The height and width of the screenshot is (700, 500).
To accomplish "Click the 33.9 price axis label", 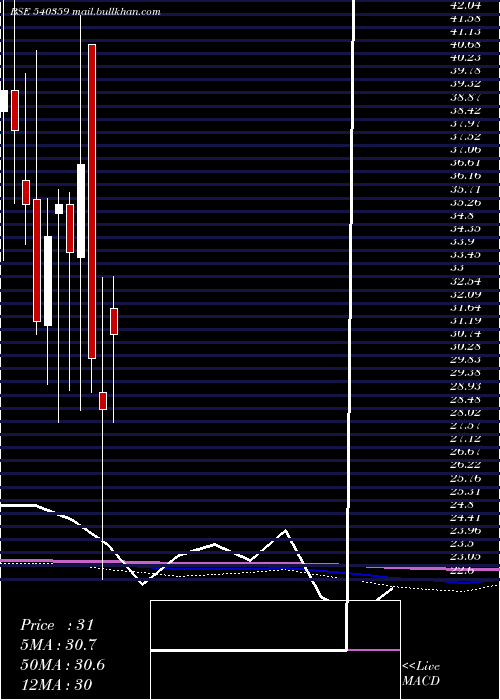I will (x=462, y=242).
